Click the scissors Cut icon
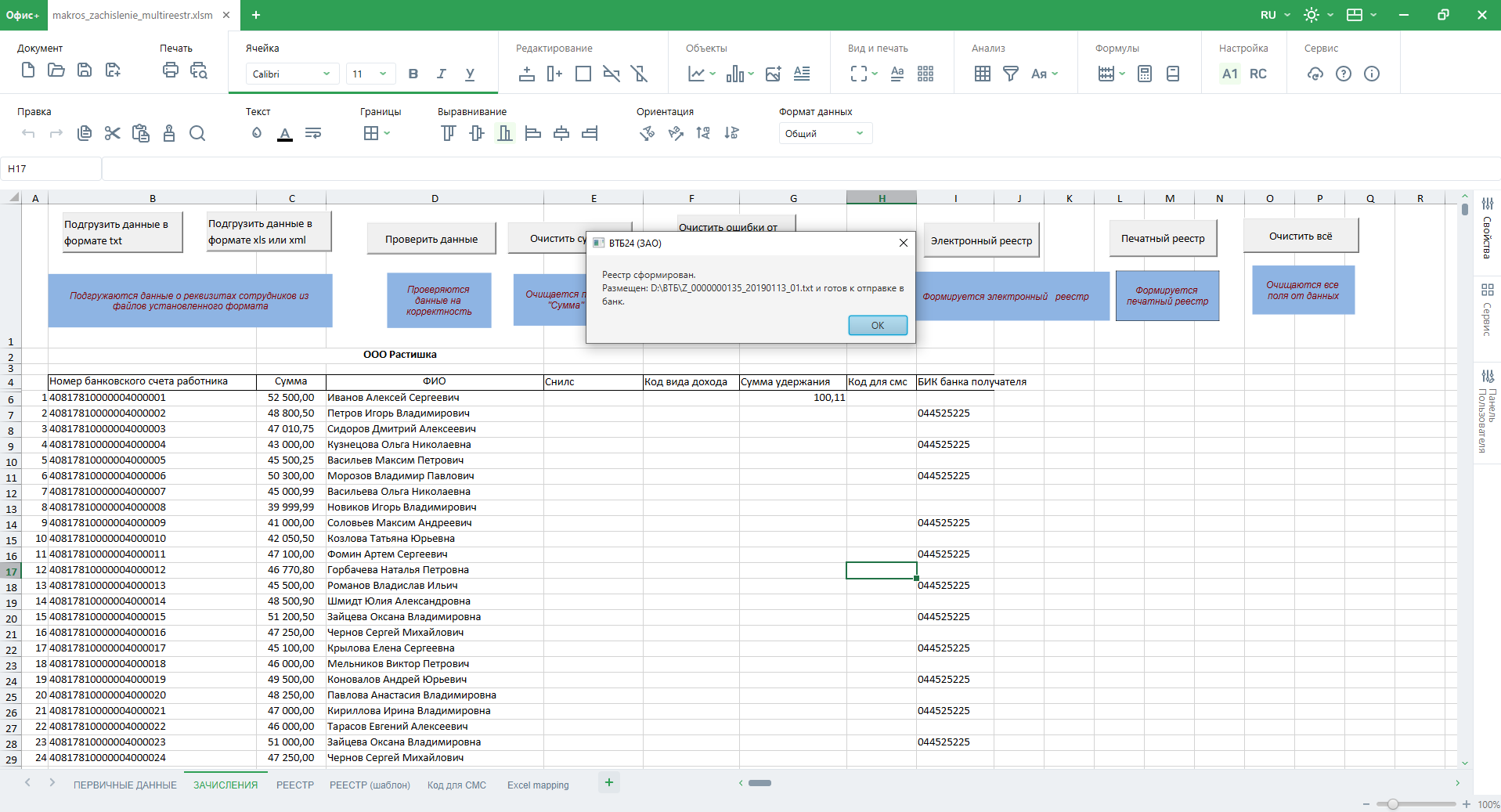This screenshot has height=812, width=1501. pyautogui.click(x=113, y=133)
